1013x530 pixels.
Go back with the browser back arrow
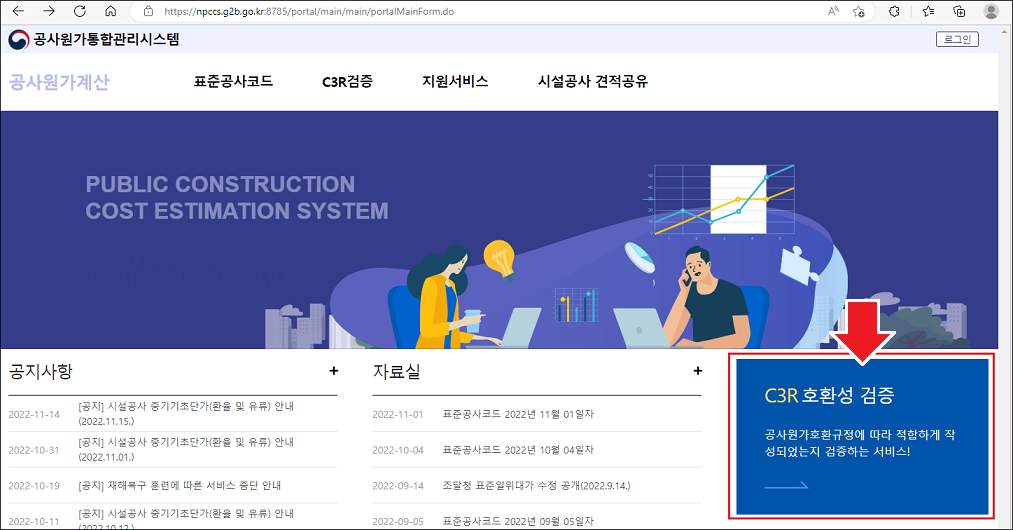(18, 11)
